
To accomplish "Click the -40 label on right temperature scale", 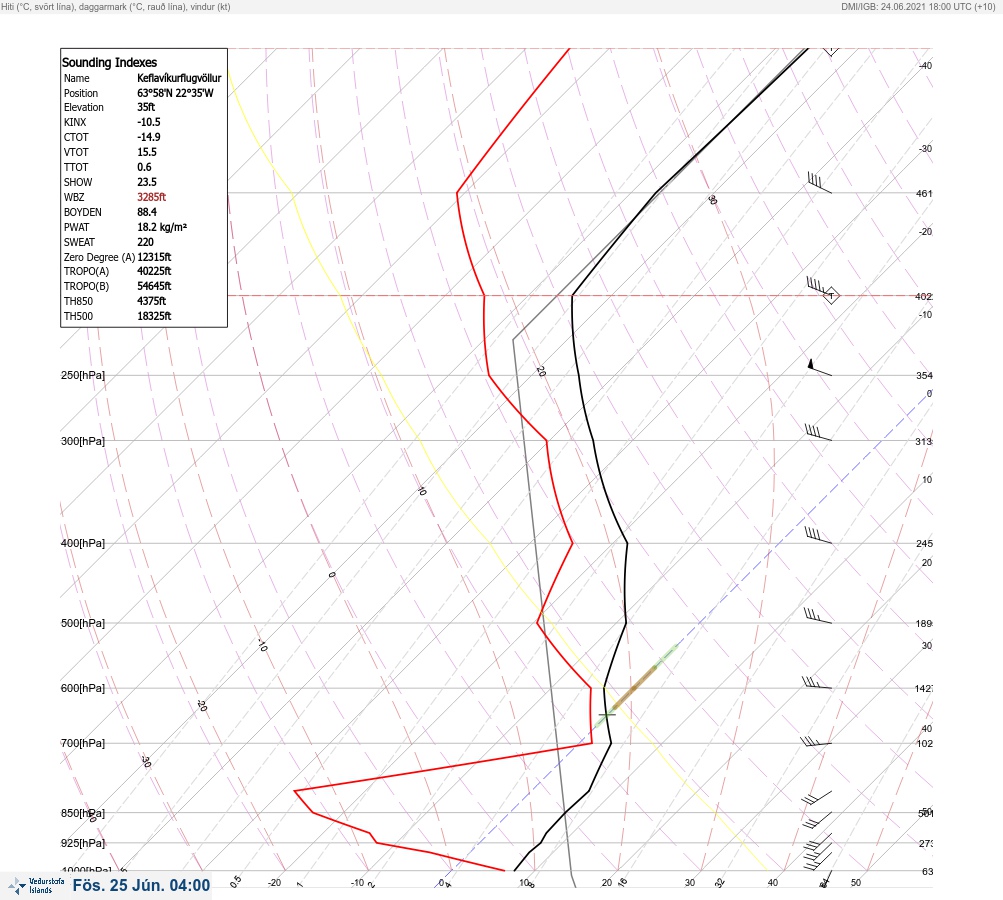I will (x=925, y=65).
